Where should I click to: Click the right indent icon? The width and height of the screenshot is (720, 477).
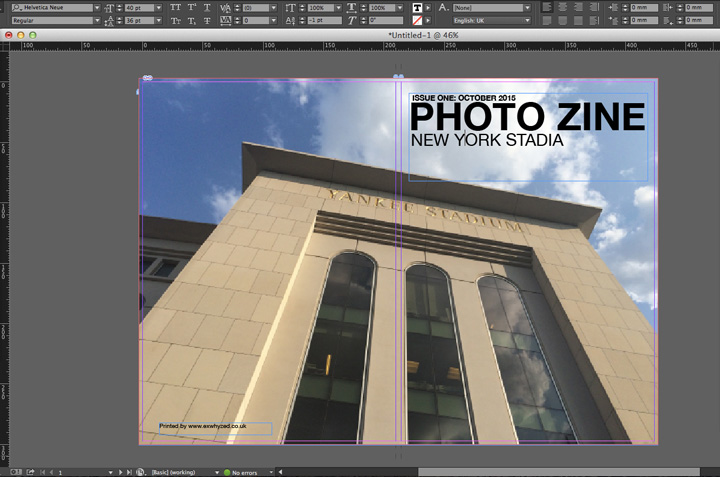669,7
